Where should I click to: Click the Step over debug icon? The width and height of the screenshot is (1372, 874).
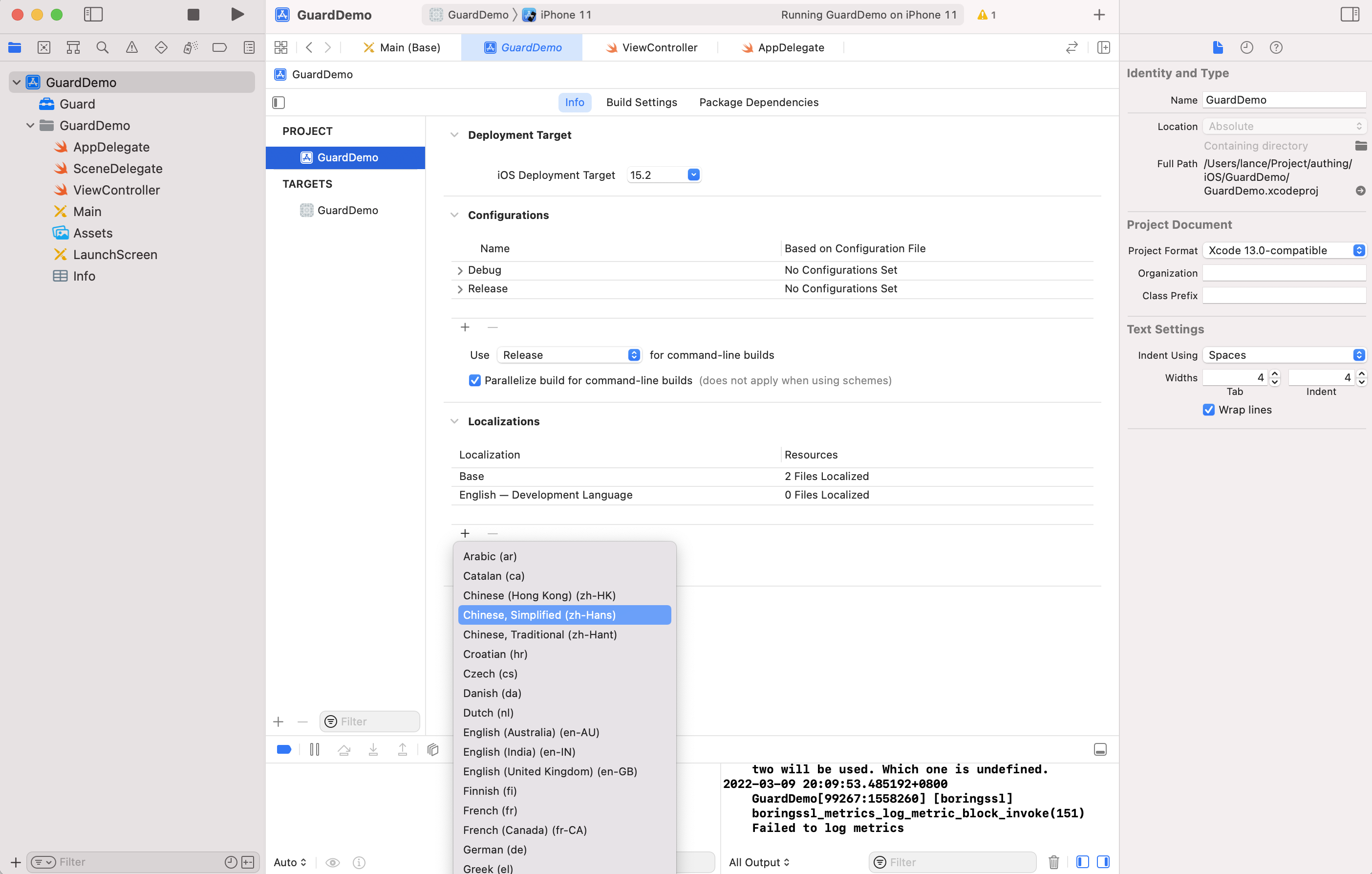[343, 749]
